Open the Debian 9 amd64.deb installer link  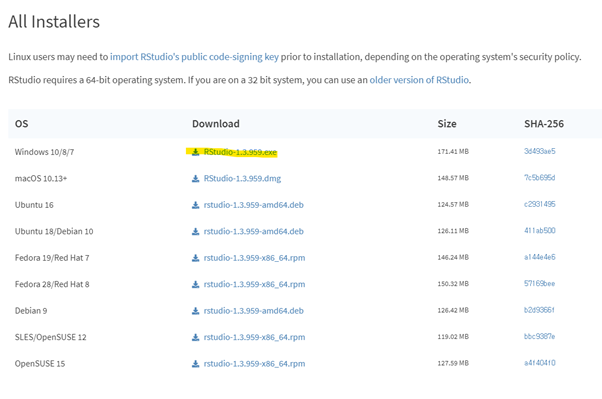coord(253,311)
